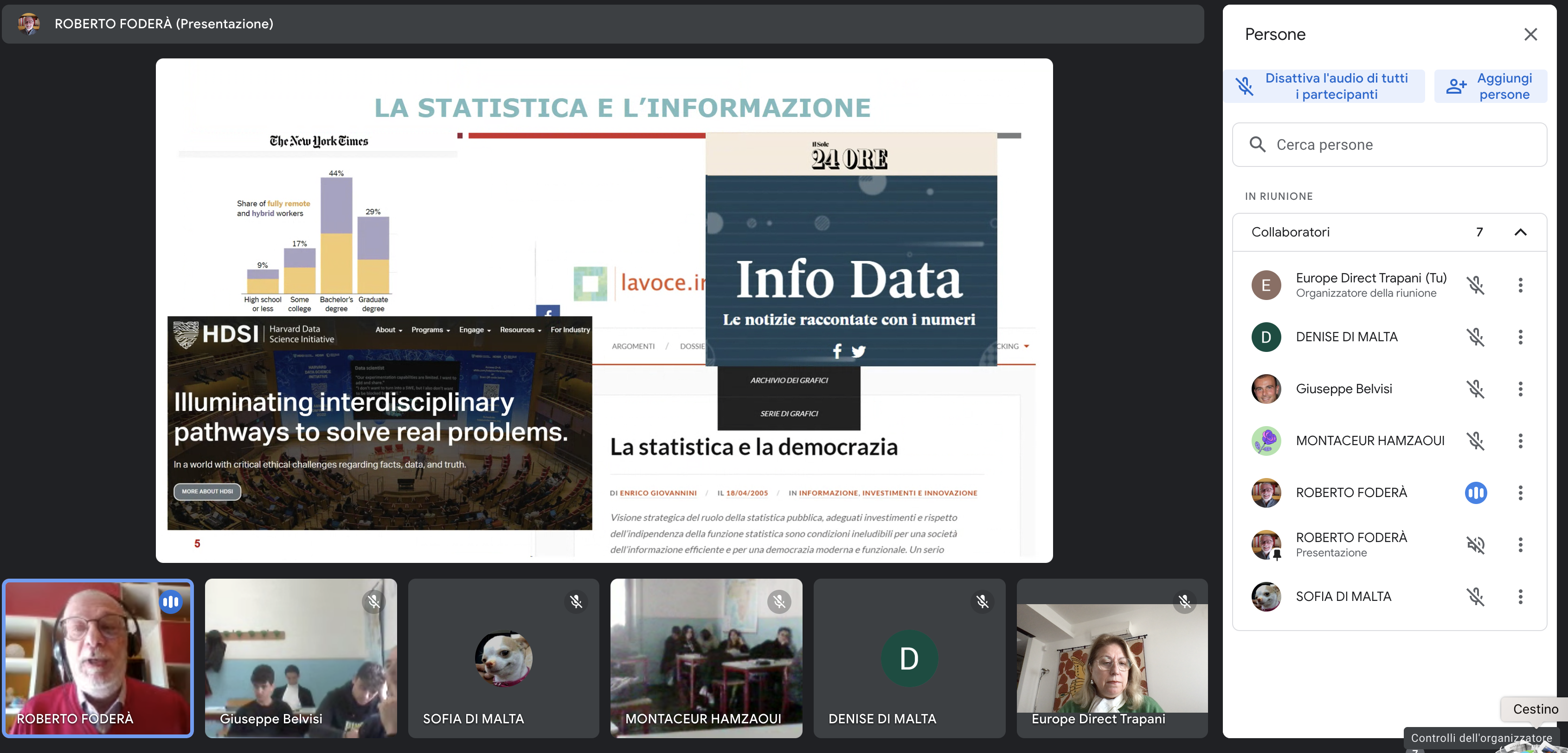Click ROBERTO FODERÀ (Presentazione) title label

(x=164, y=24)
